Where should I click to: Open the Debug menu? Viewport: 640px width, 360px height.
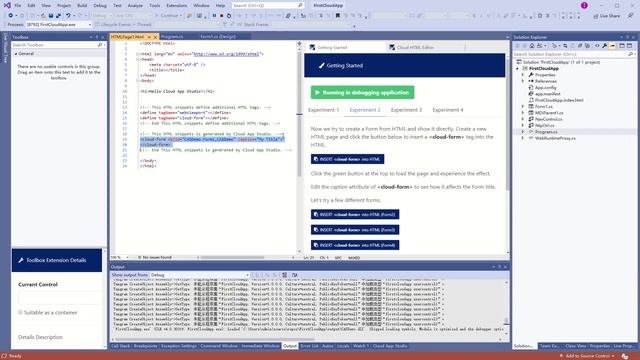coord(100,5)
